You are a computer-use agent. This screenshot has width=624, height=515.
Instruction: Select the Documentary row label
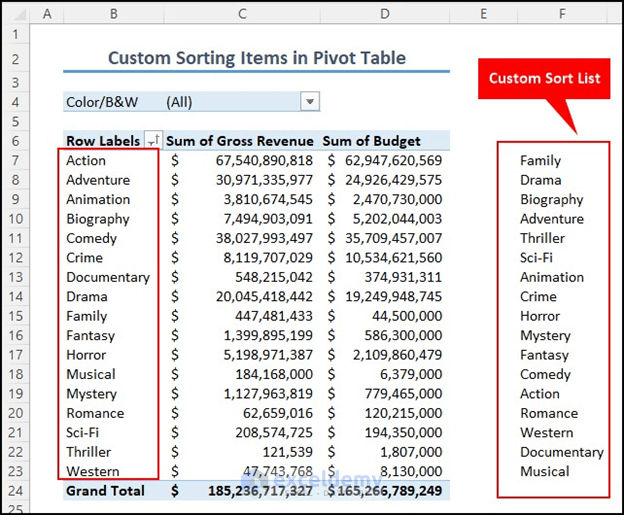108,277
